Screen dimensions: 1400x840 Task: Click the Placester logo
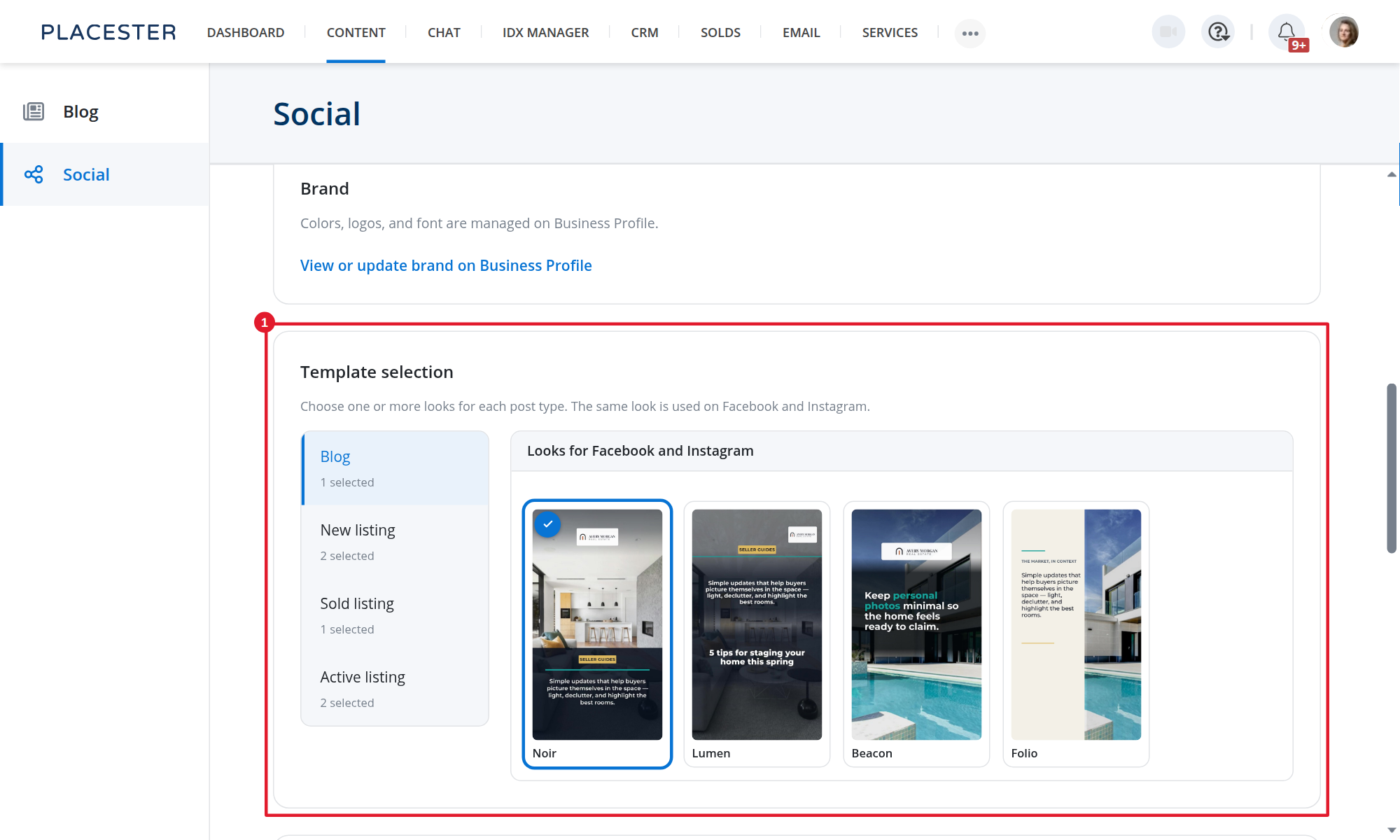coord(108,32)
